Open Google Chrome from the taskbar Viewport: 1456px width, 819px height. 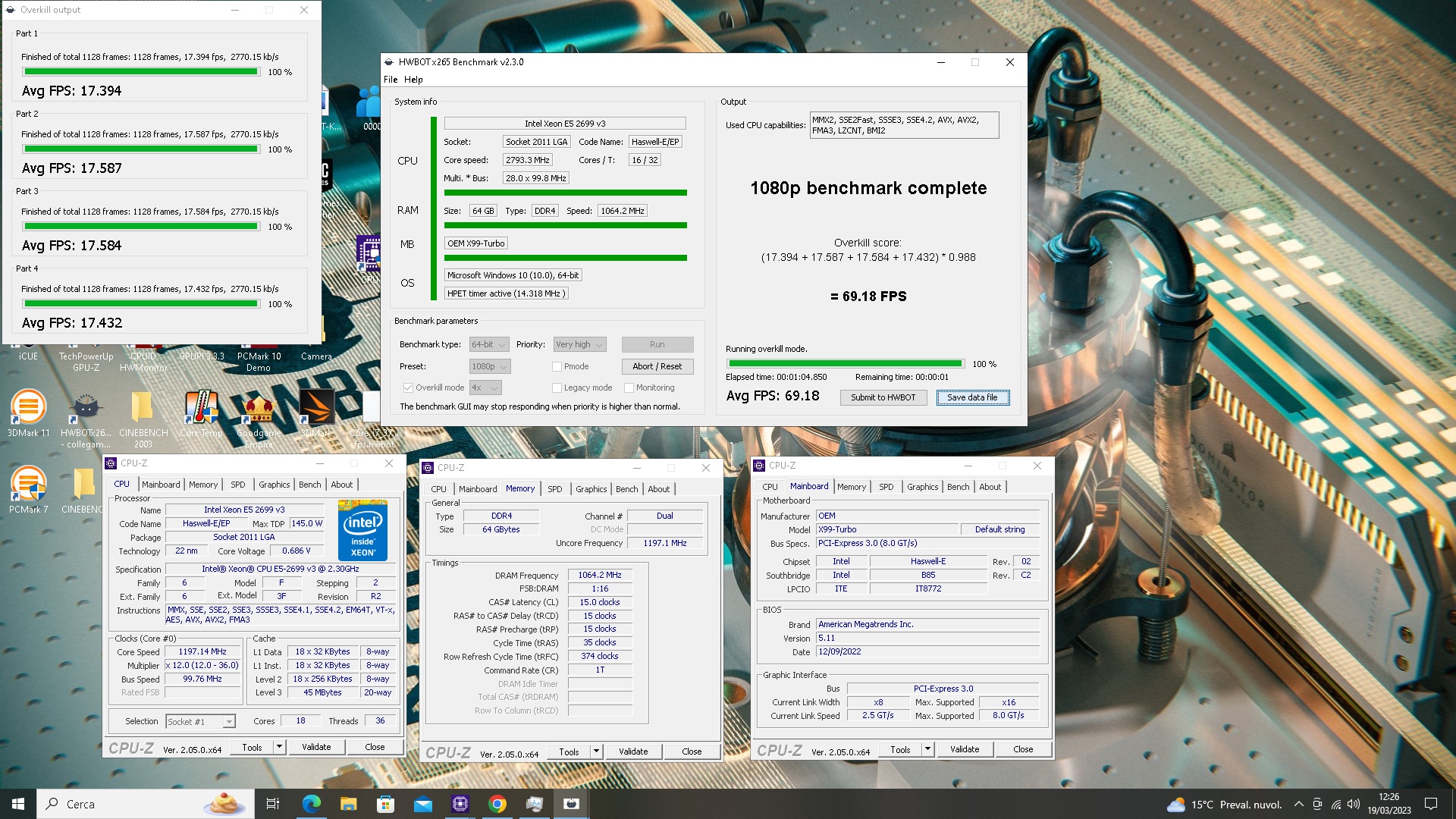(x=497, y=804)
